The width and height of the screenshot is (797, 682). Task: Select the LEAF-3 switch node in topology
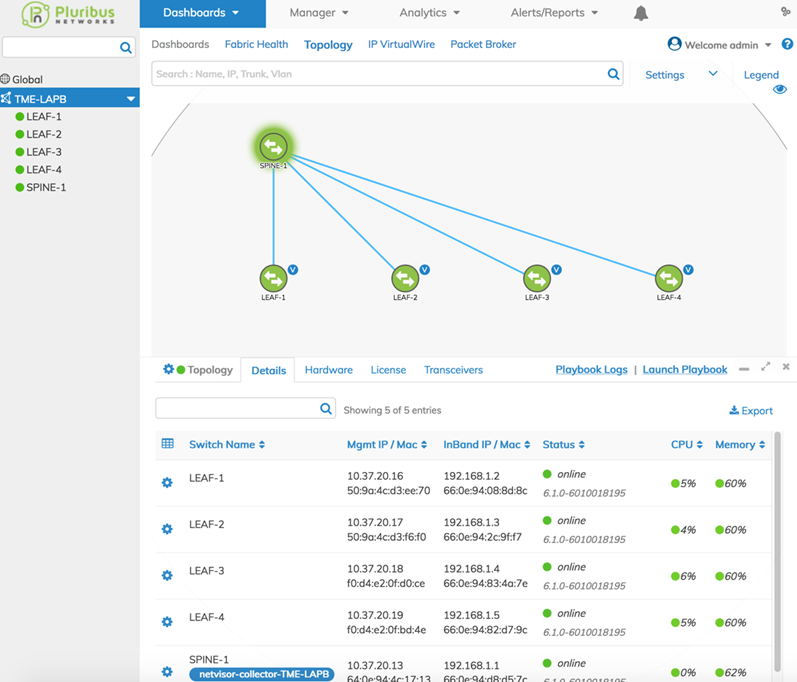tap(537, 278)
